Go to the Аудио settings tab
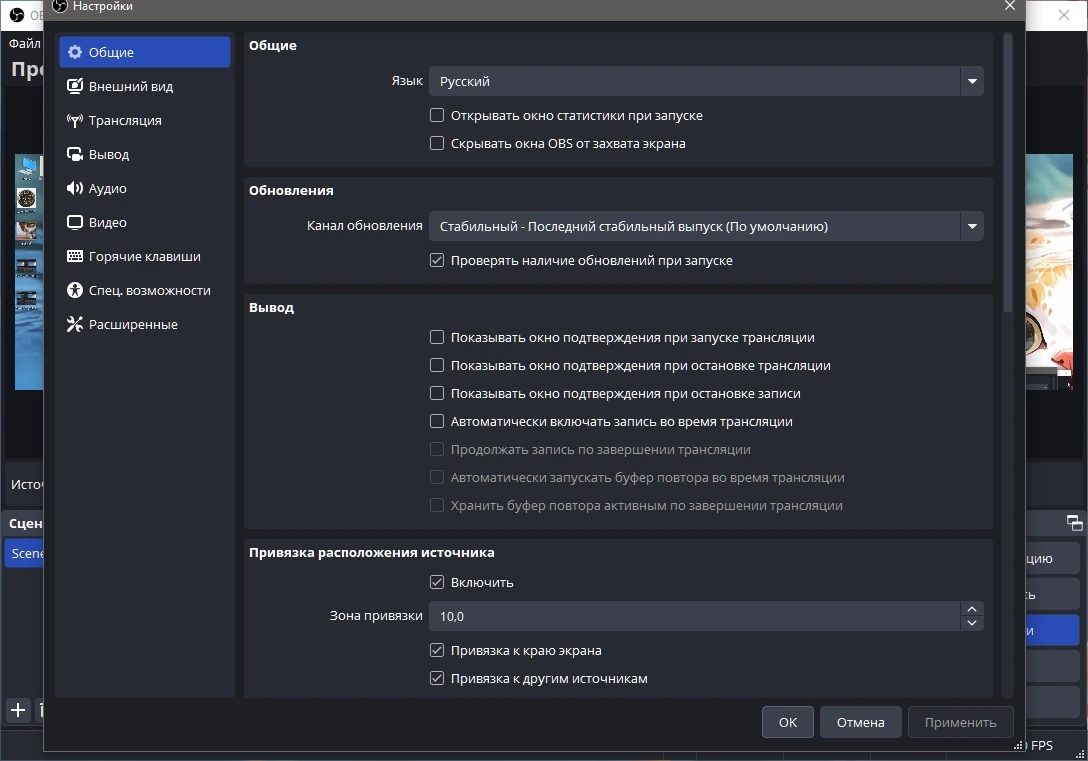 [145, 188]
